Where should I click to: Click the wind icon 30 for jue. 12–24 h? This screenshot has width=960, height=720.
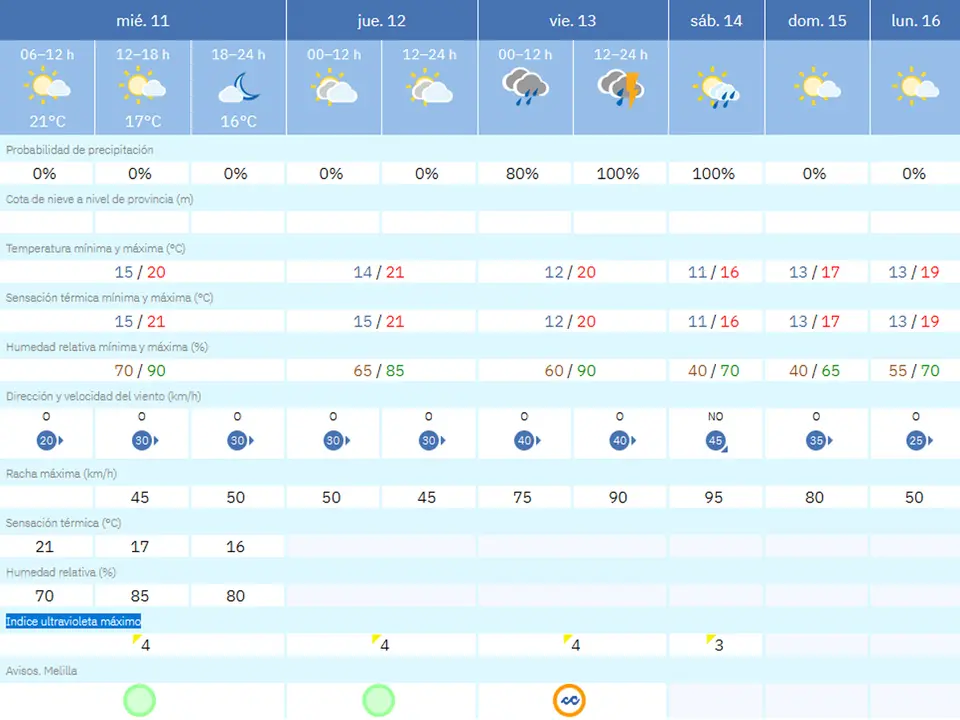tap(432, 440)
